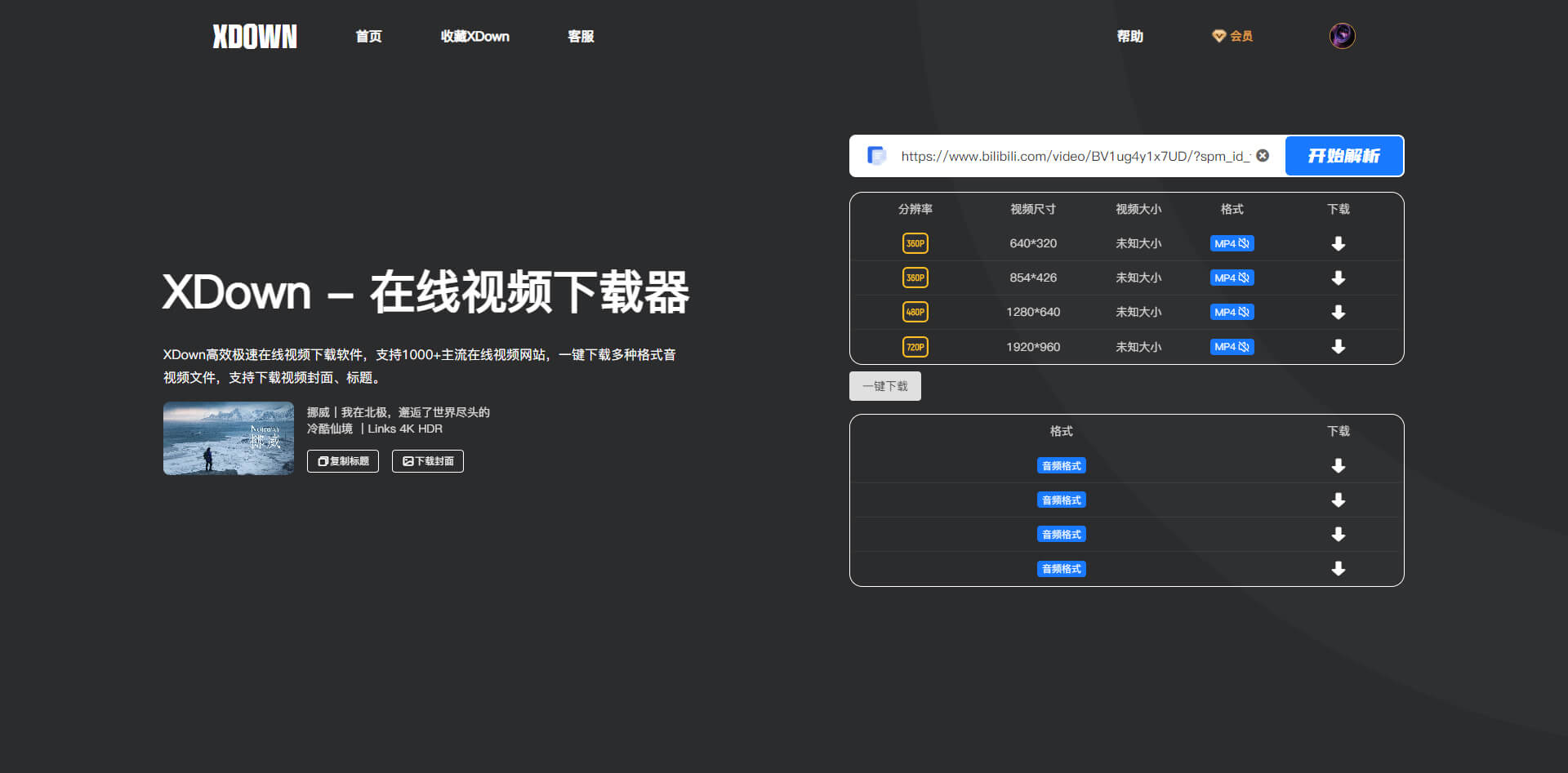Click the XDOWN logo
This screenshot has width=1568, height=773.
click(255, 36)
